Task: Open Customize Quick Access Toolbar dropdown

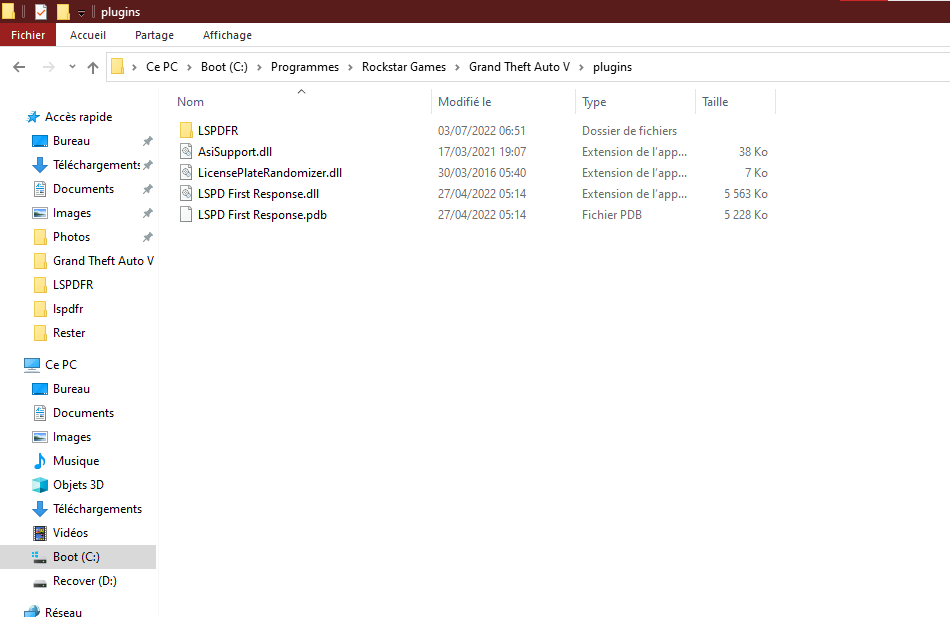Action: click(x=81, y=13)
